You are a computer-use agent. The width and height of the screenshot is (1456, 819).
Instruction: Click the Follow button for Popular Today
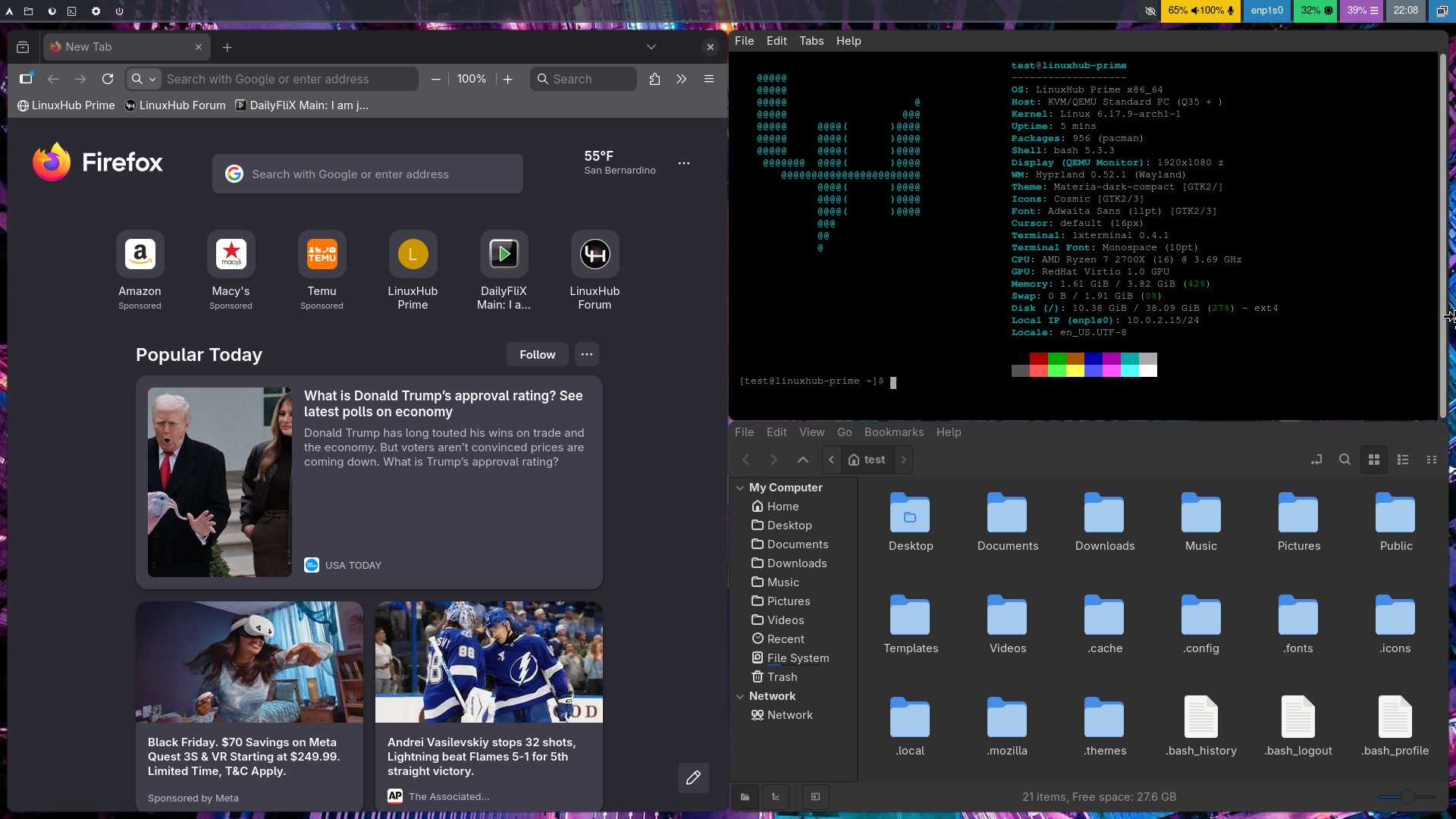pos(537,355)
